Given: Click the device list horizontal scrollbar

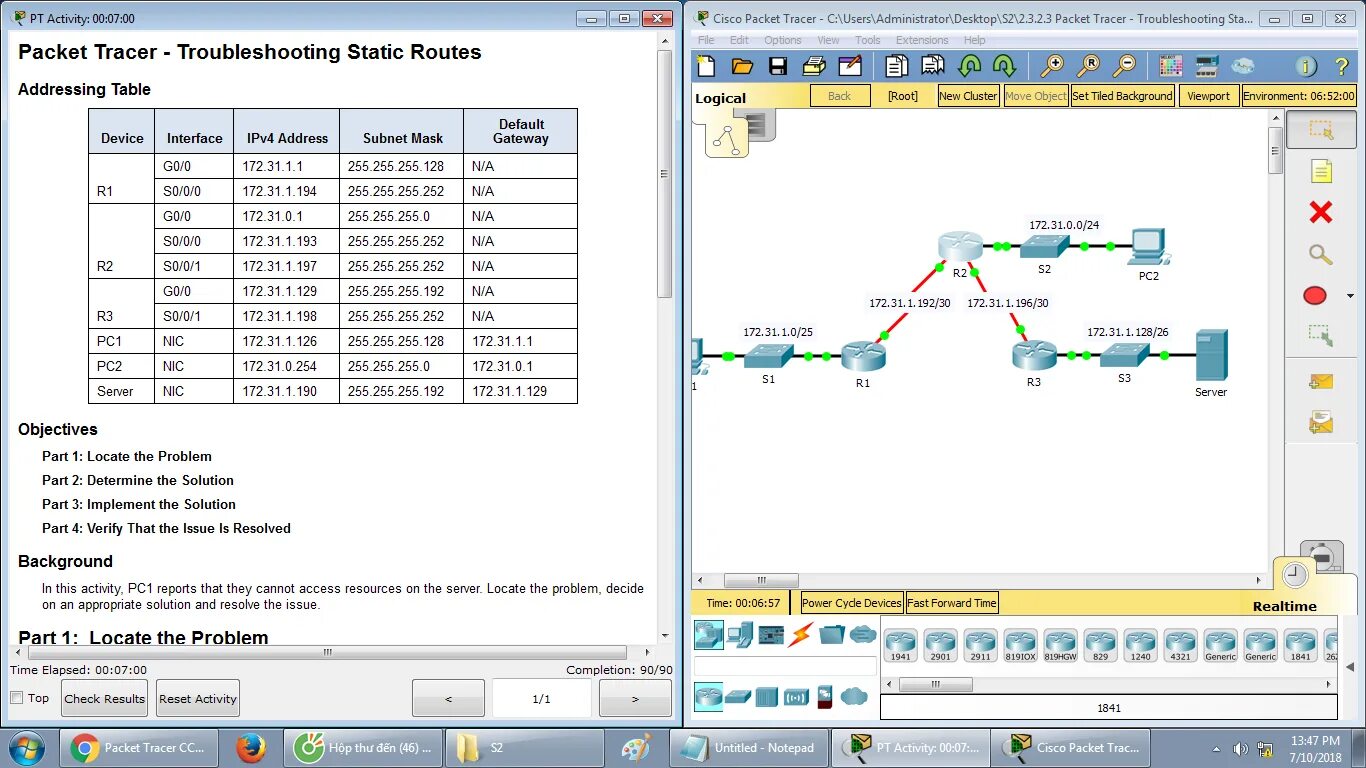Looking at the screenshot, I should pos(935,685).
